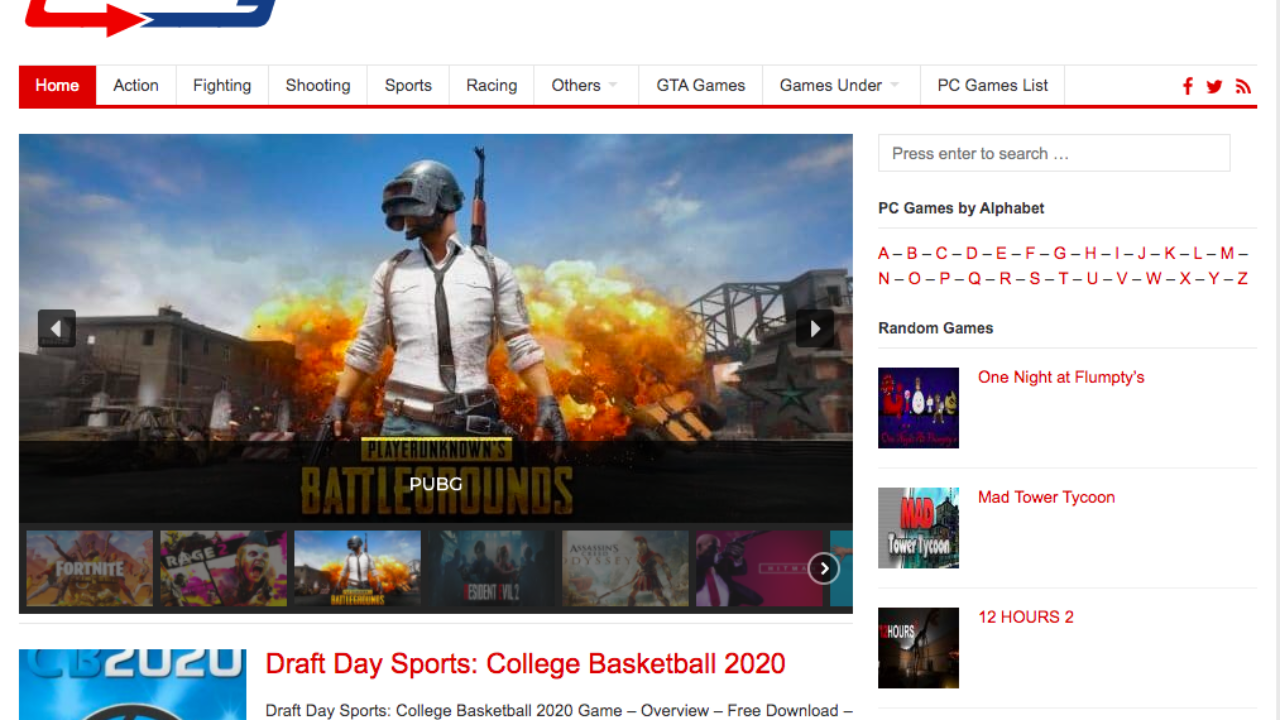
Task: Select the Hitman slider thumbnail
Action: coord(760,568)
